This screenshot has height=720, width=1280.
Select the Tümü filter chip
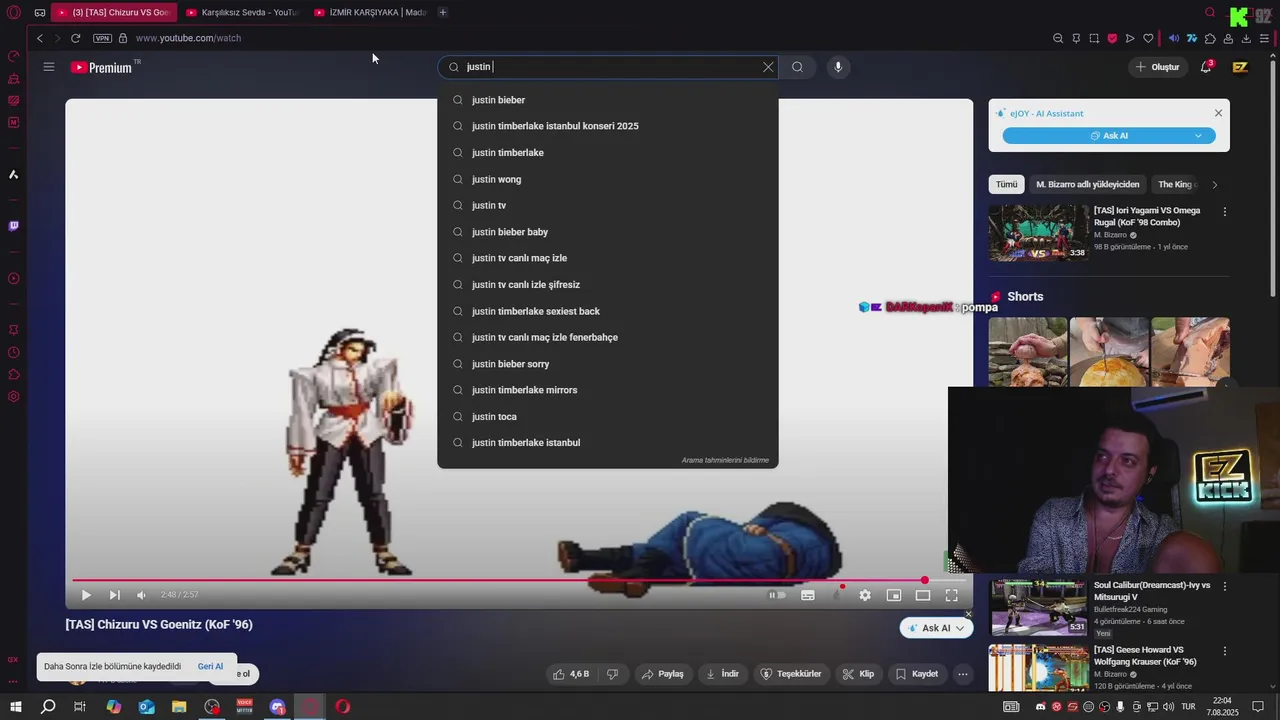(x=1006, y=184)
